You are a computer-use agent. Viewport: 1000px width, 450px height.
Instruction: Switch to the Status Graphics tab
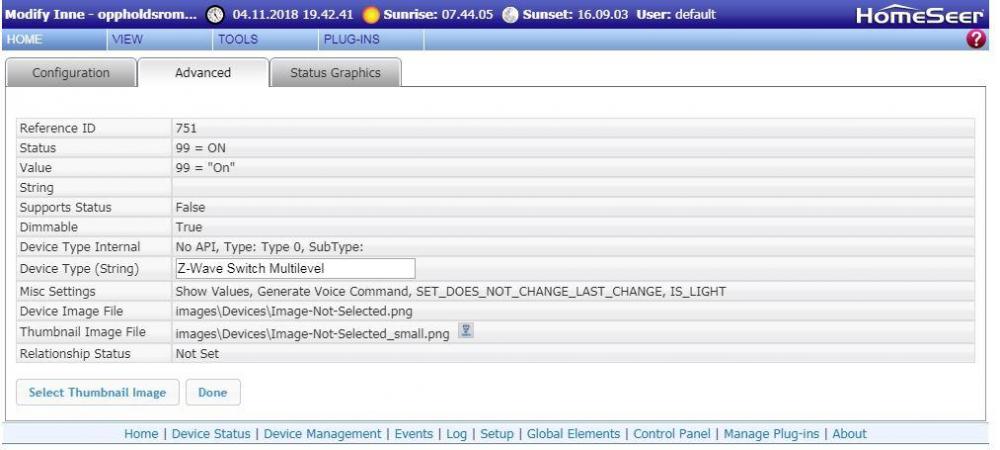[x=335, y=73]
